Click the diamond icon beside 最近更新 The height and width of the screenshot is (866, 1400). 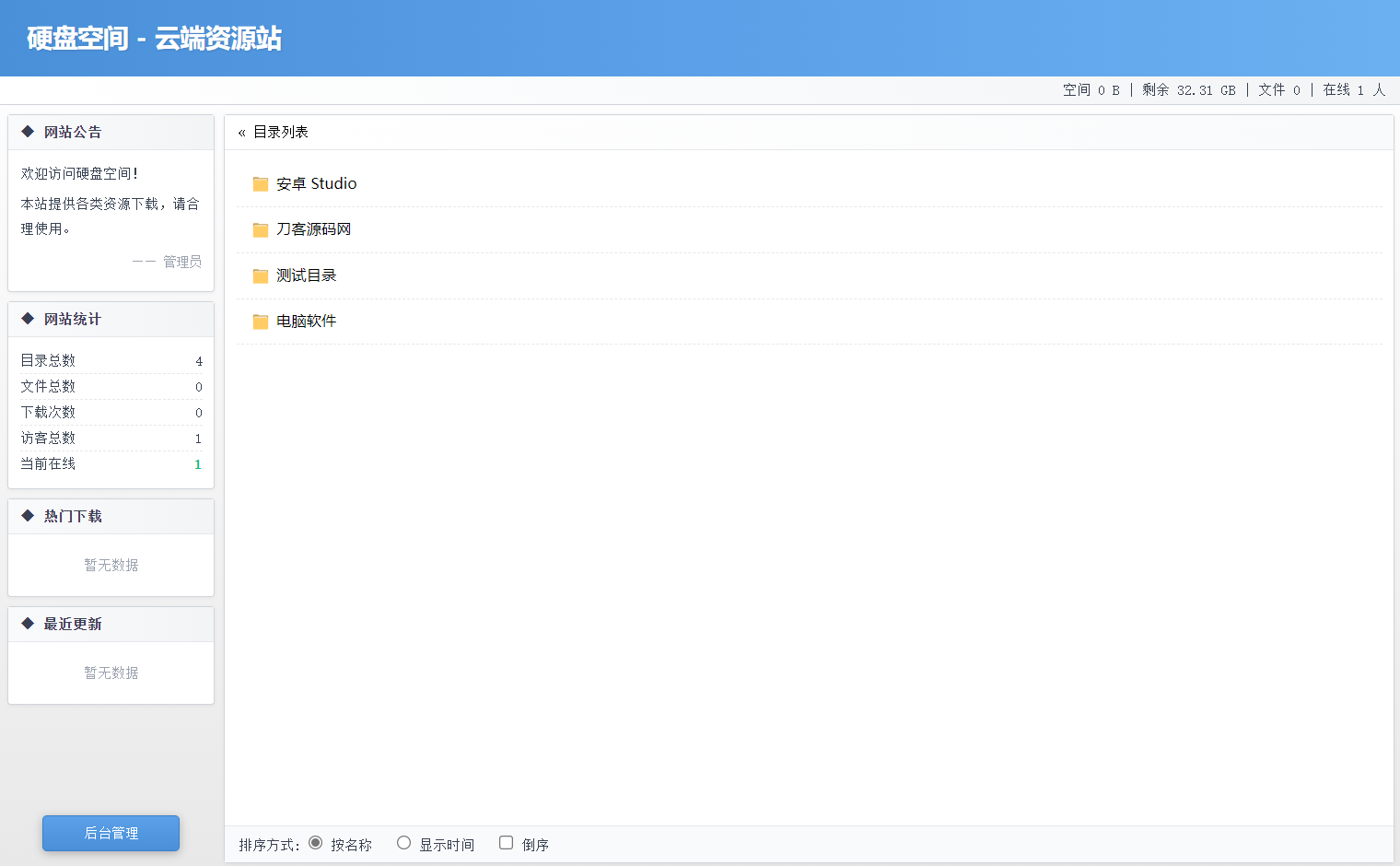click(26, 624)
